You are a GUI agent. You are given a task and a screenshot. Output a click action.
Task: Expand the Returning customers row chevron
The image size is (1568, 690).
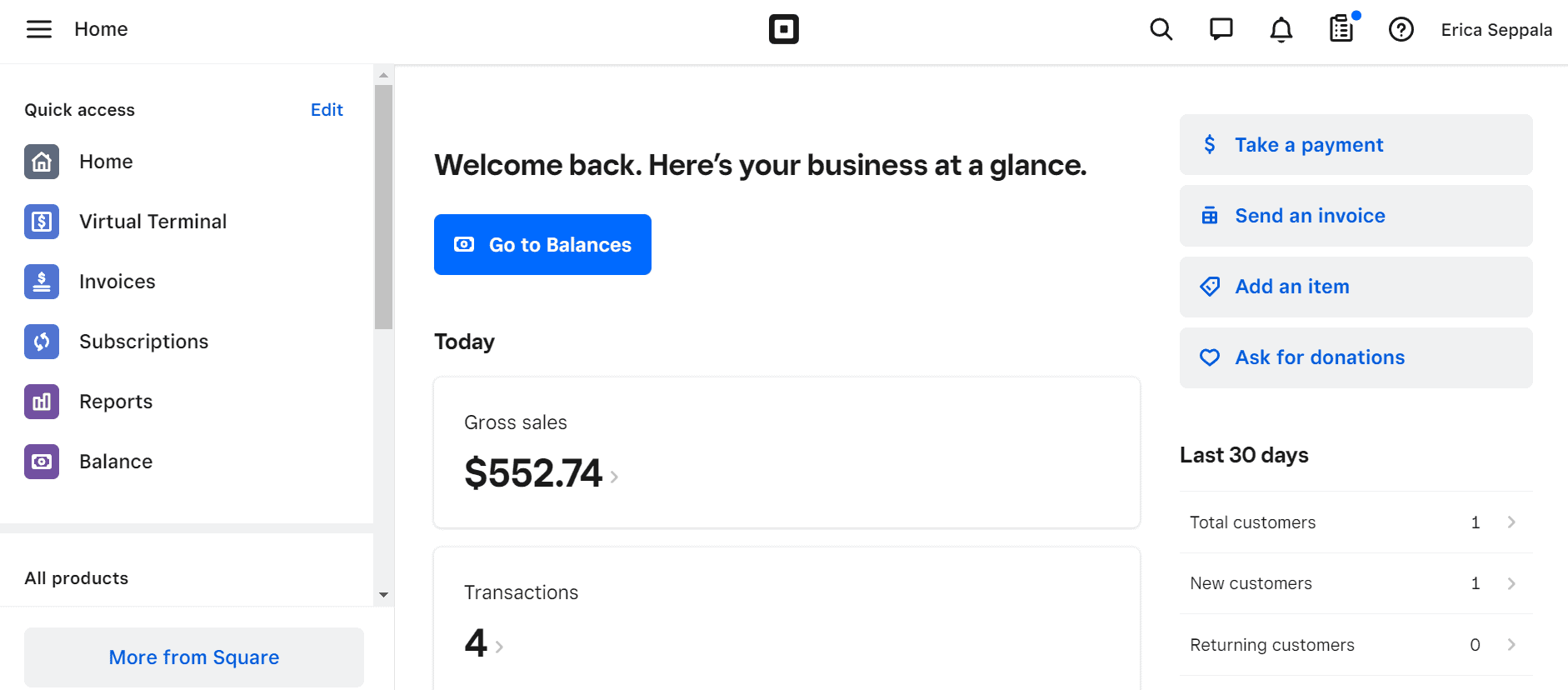[1511, 645]
